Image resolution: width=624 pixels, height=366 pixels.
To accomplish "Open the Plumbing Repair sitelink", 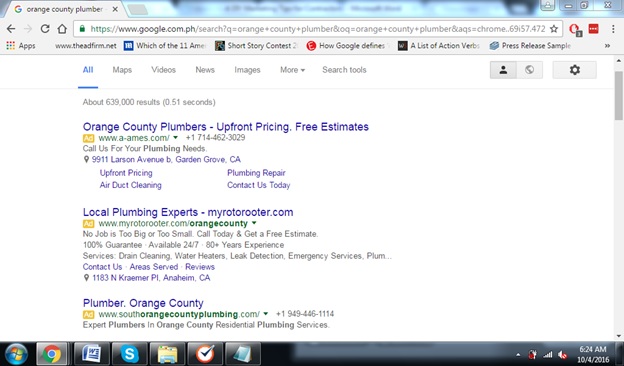I will [256, 173].
